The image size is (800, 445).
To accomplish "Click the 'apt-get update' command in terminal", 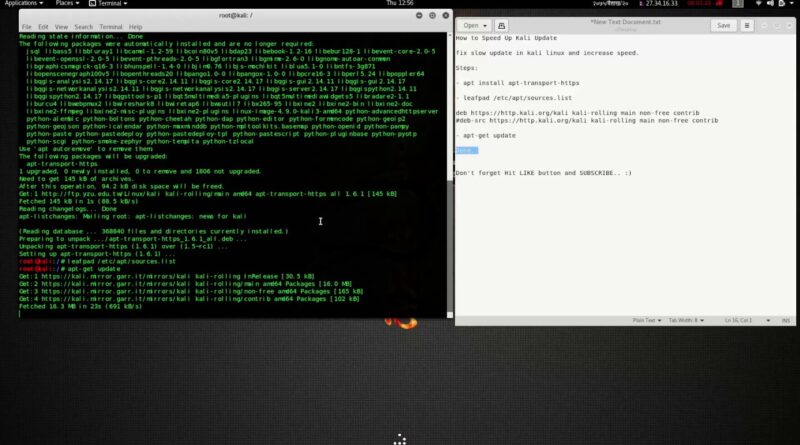I will click(94, 268).
